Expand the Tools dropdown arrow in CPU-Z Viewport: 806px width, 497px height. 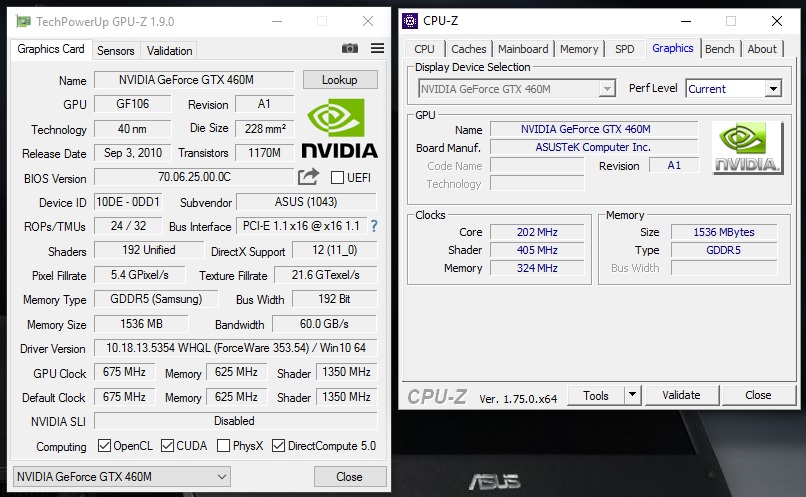(632, 395)
